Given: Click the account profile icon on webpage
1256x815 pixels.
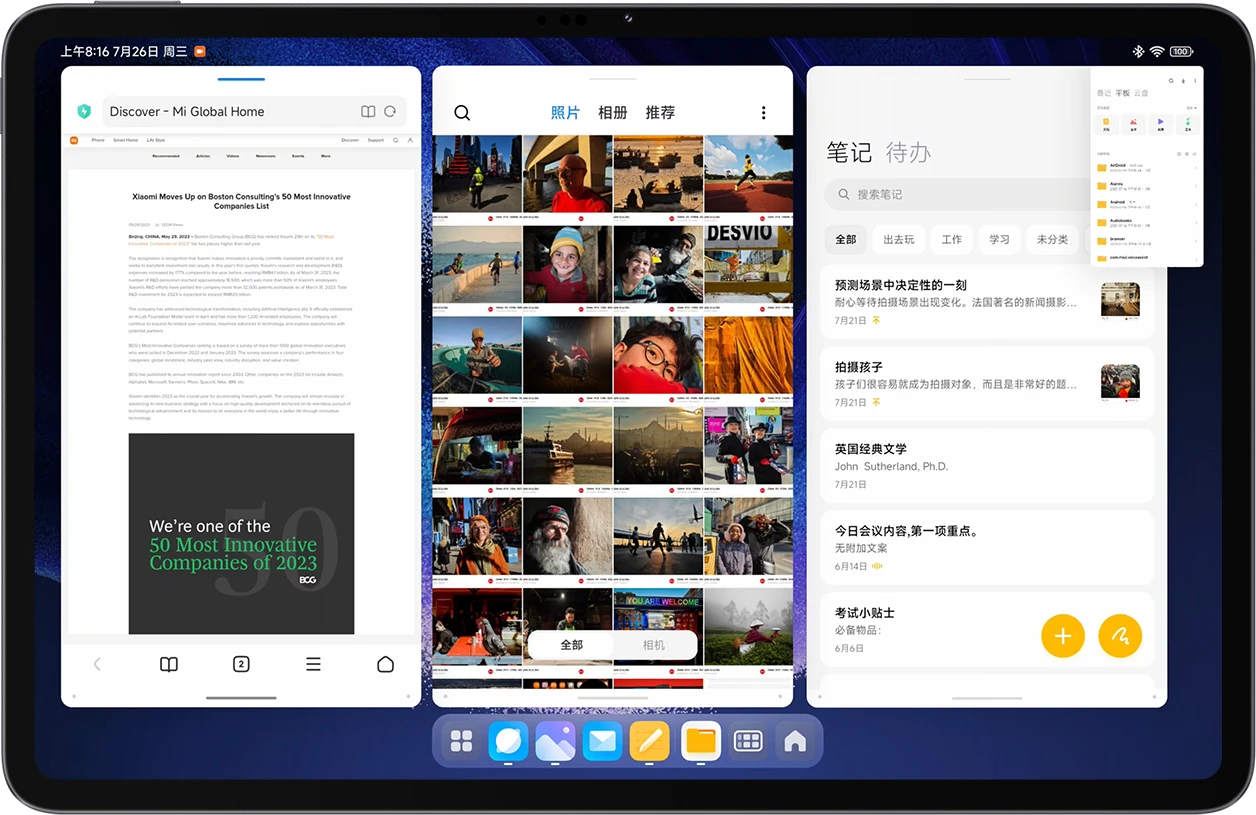Looking at the screenshot, I should click(410, 140).
